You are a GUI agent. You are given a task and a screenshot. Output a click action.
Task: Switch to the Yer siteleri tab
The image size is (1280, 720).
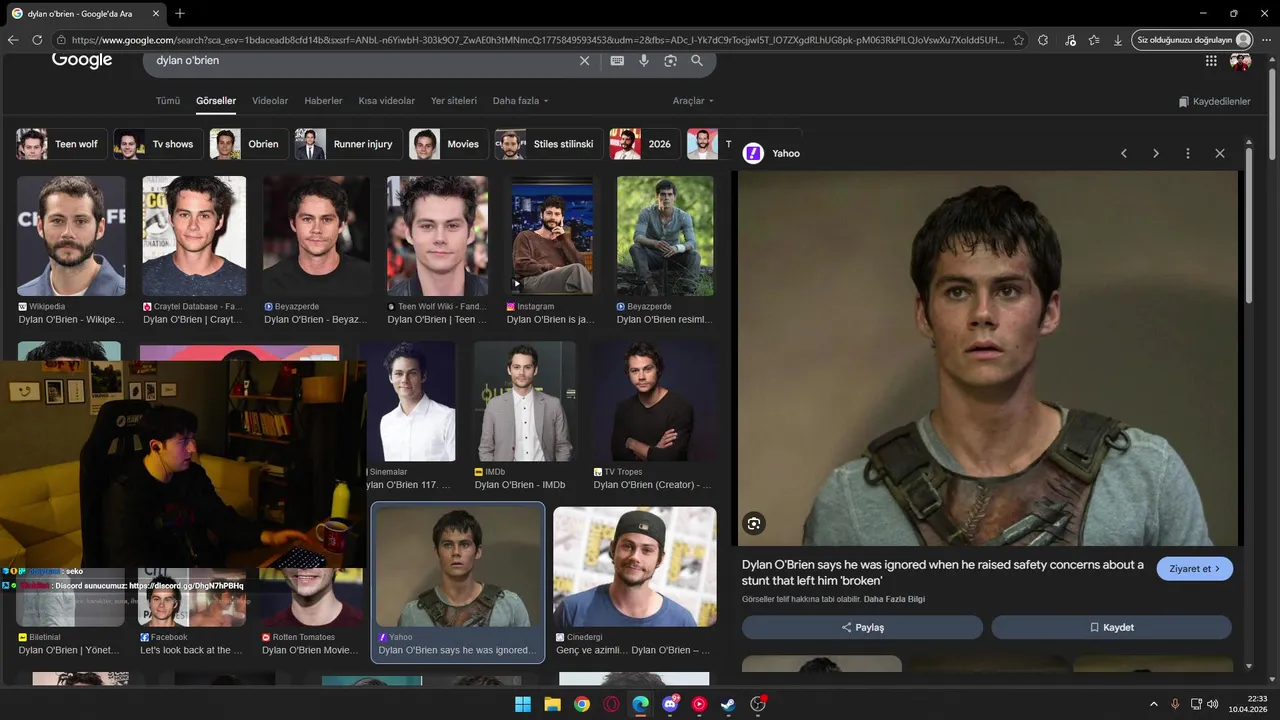tap(454, 101)
